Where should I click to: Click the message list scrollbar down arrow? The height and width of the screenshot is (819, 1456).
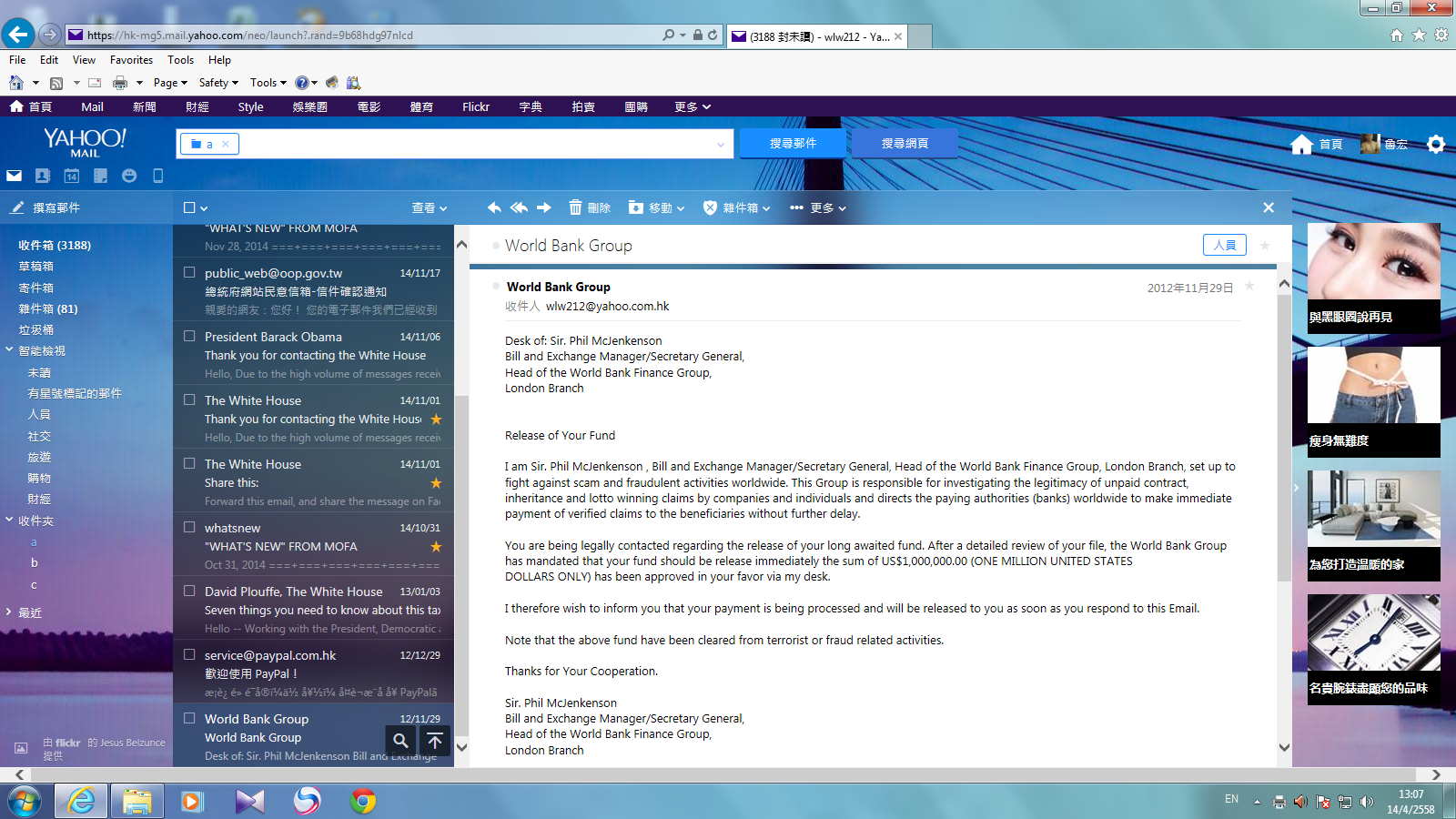click(461, 747)
